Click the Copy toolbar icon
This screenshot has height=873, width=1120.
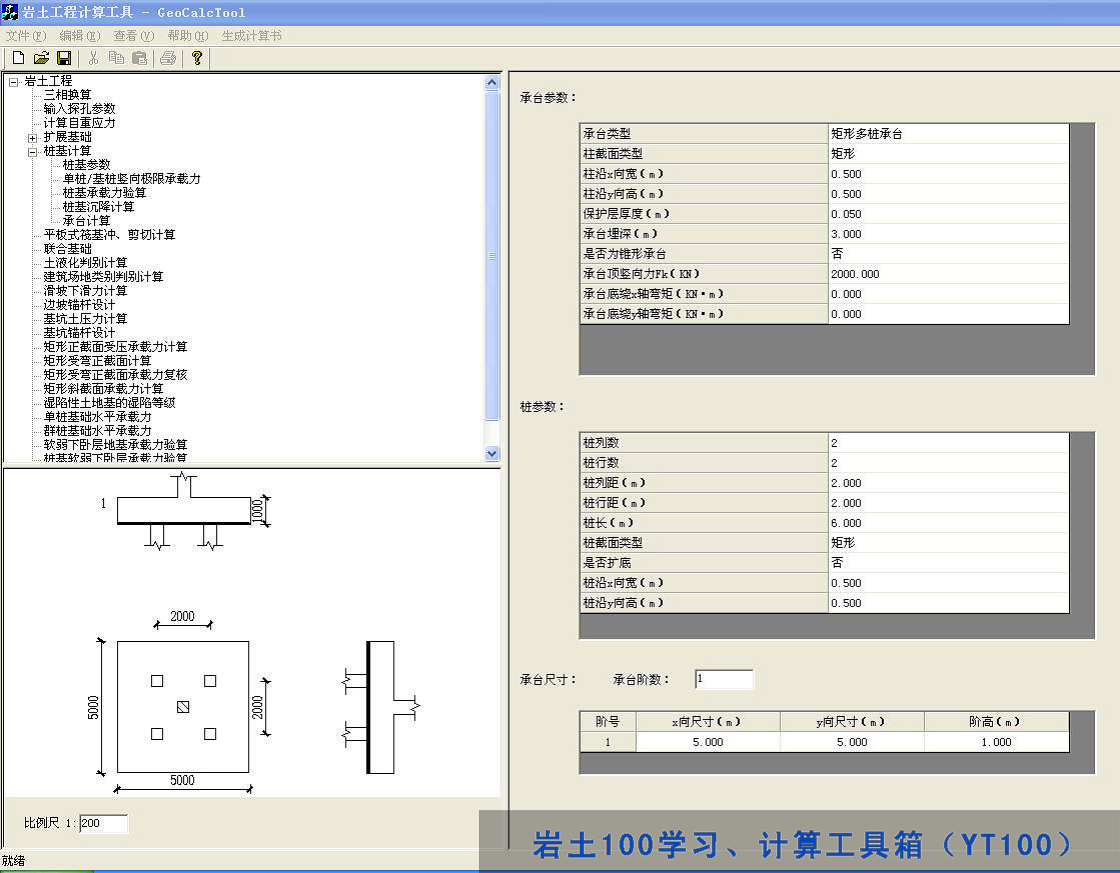(x=116, y=58)
